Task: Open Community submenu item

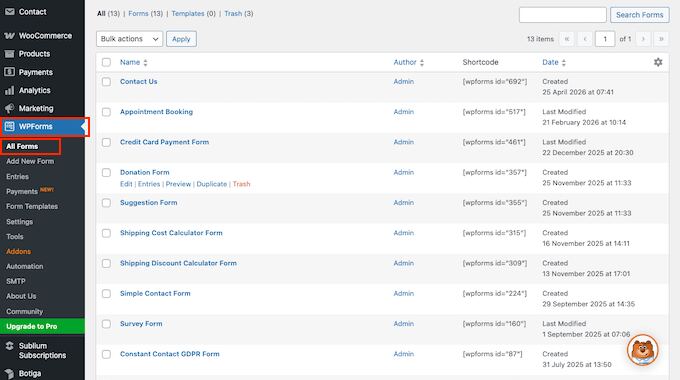Action: (x=24, y=311)
